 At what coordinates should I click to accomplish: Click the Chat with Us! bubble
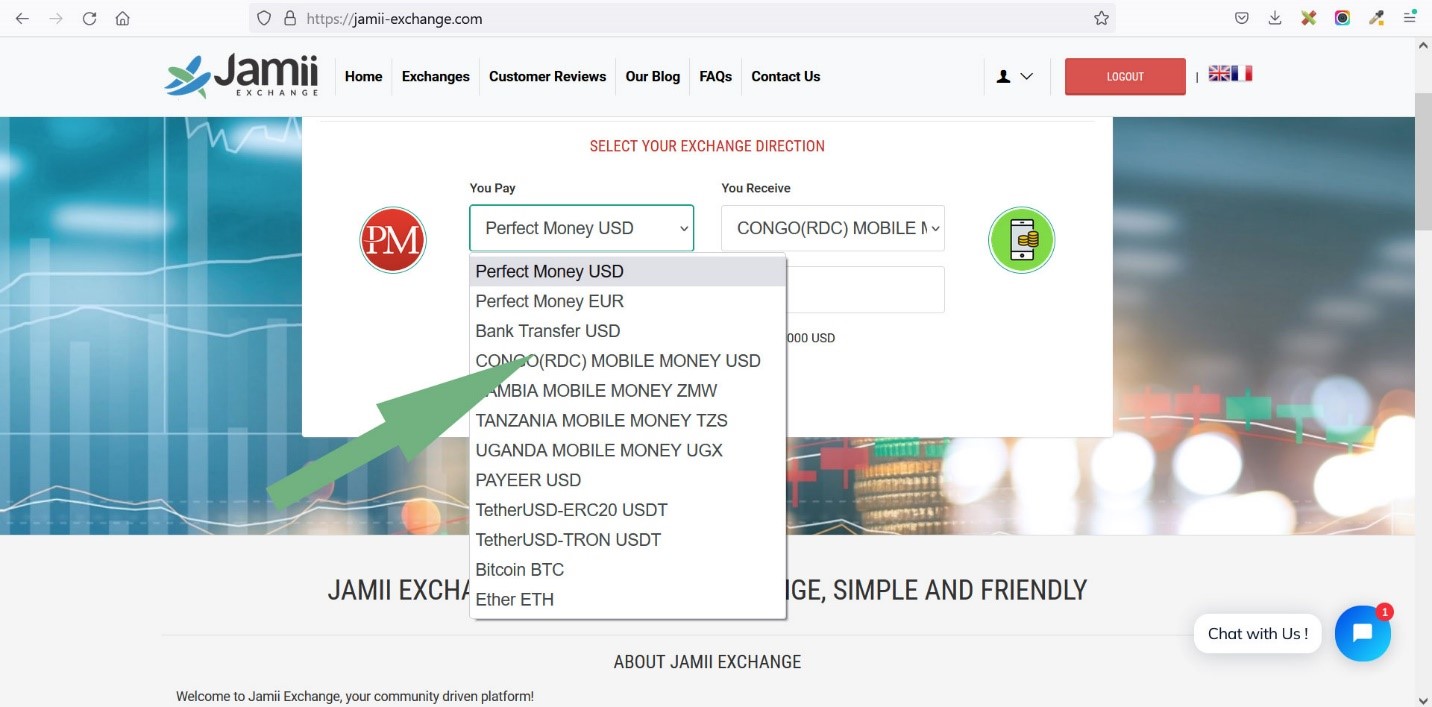1258,633
